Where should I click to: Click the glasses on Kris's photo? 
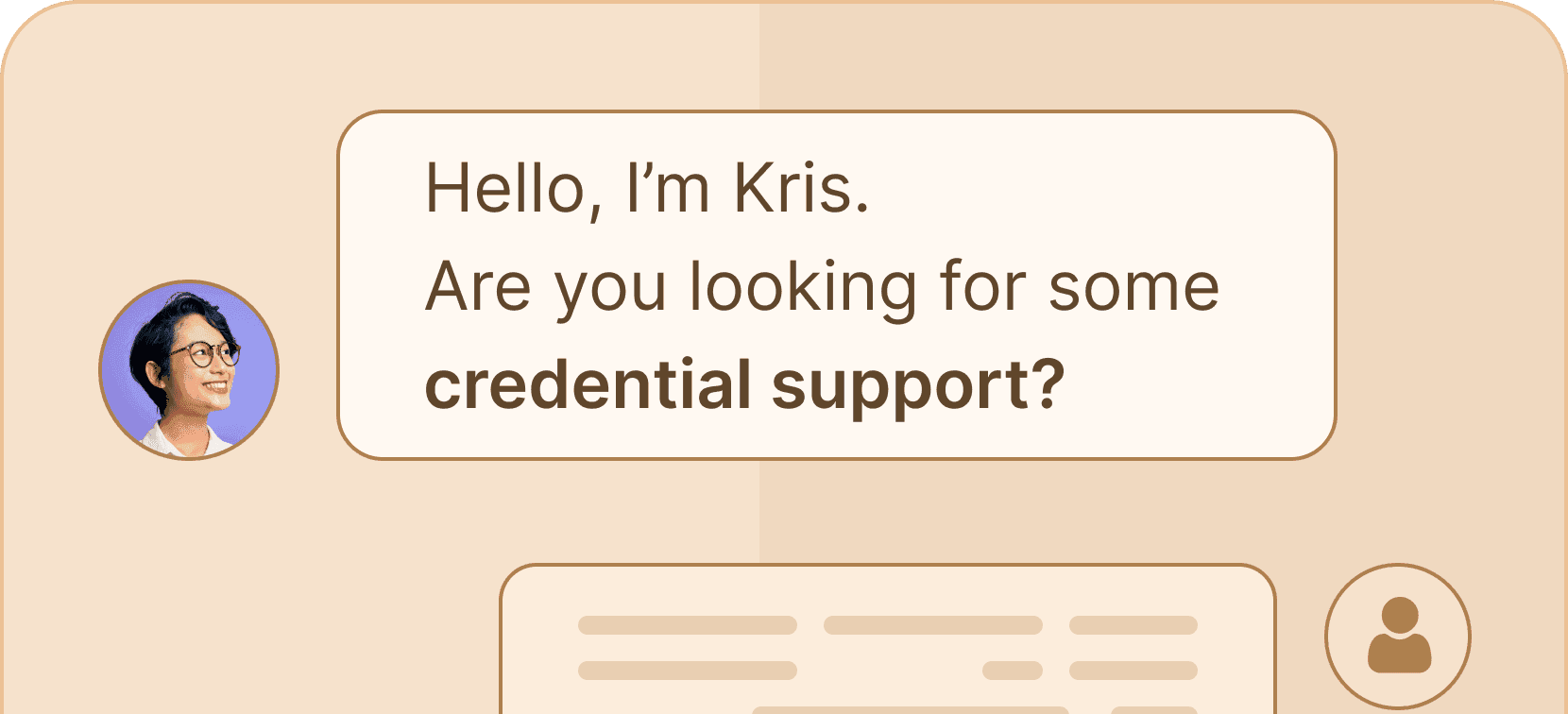click(201, 354)
